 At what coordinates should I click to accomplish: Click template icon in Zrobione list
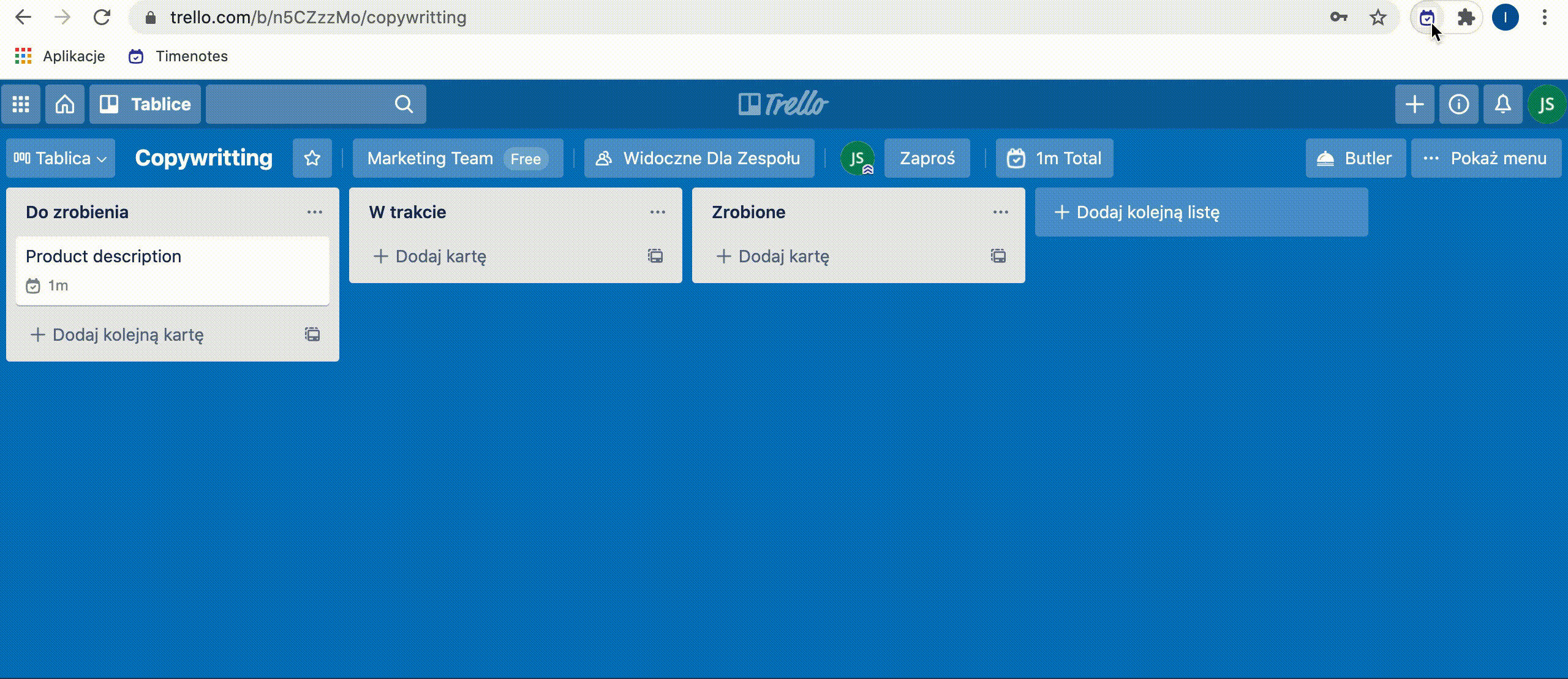tap(998, 256)
